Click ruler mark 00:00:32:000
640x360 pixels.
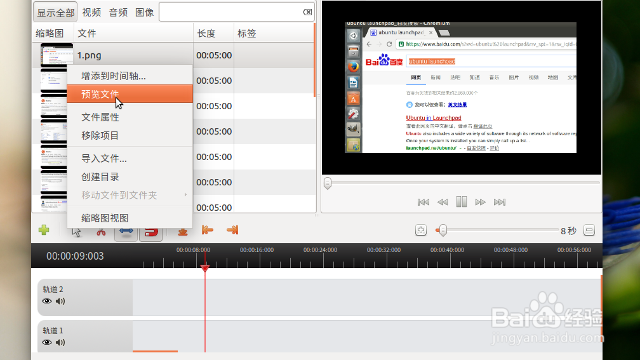pyautogui.click(x=384, y=250)
